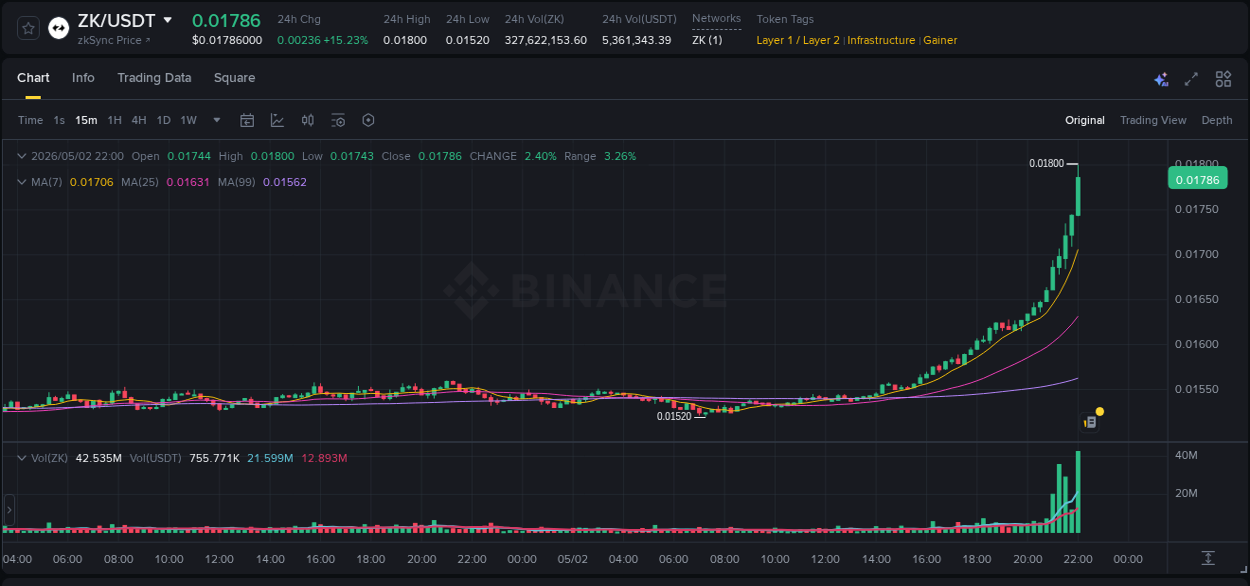The height and width of the screenshot is (586, 1250).
Task: Switch to the Info tab
Action: 83,78
